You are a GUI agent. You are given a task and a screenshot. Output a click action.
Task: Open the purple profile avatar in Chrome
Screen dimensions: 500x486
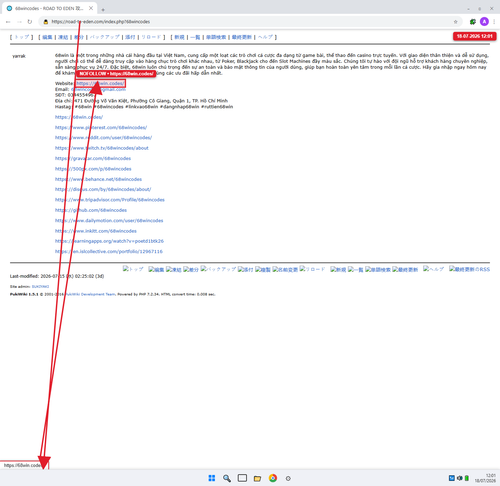pos(484,22)
